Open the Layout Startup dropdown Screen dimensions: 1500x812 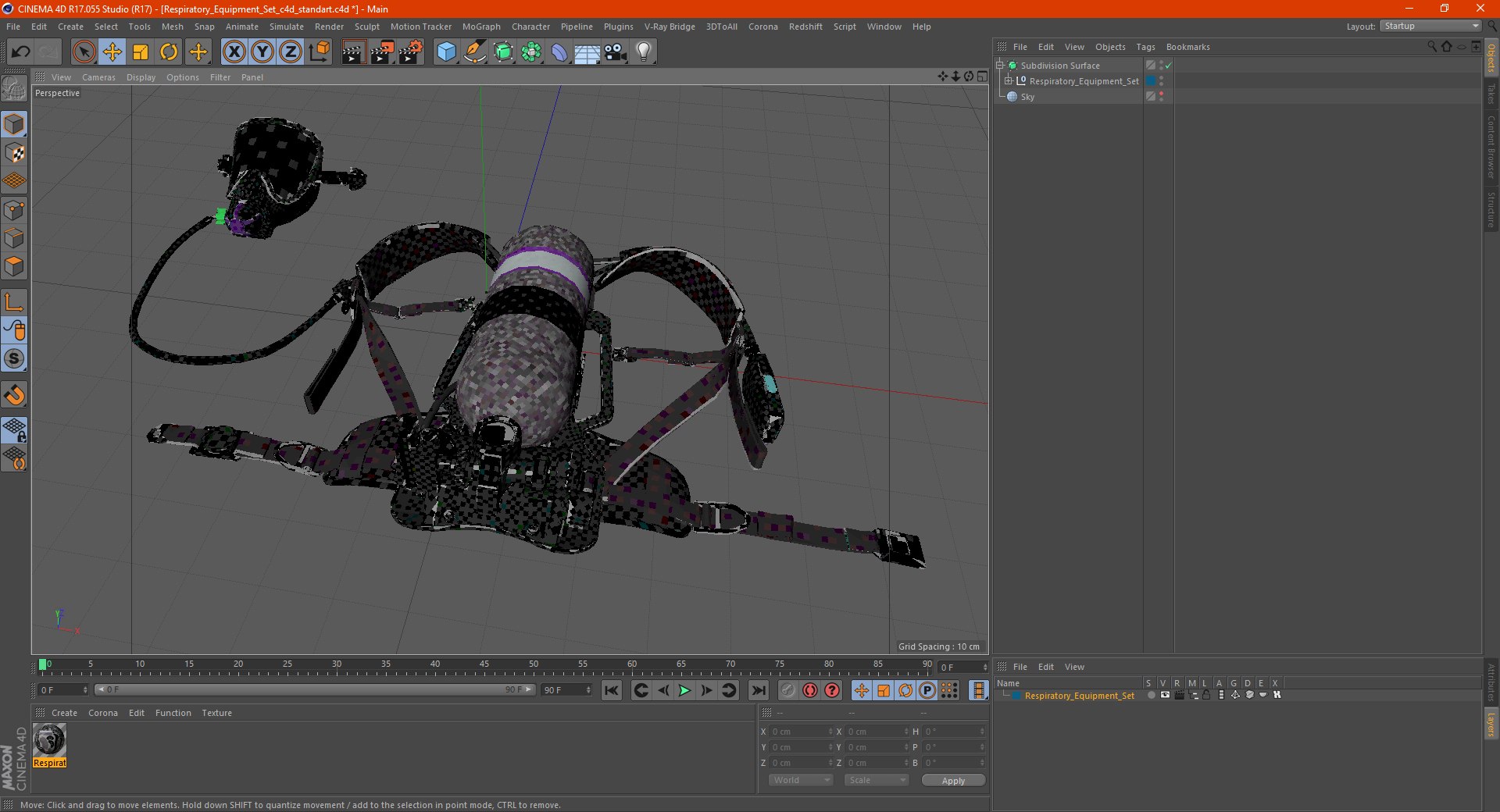click(x=1431, y=27)
